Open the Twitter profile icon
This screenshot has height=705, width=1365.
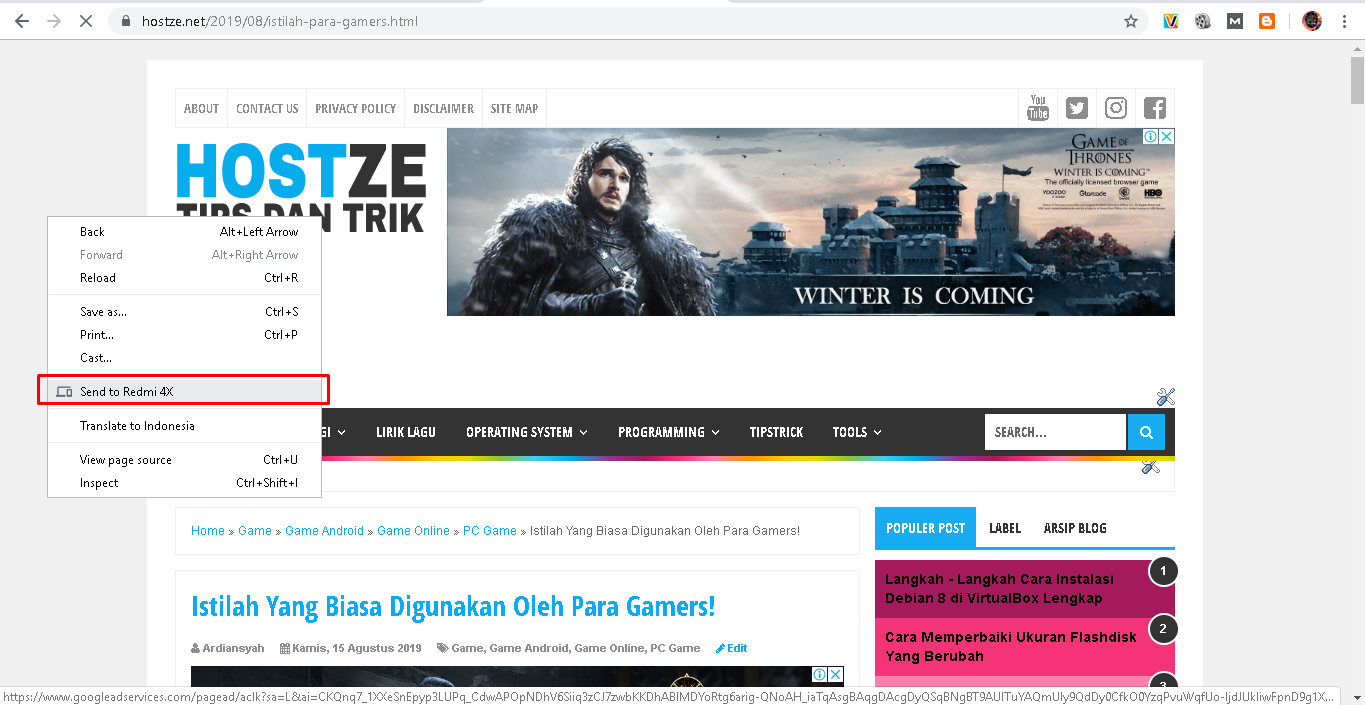pos(1076,107)
